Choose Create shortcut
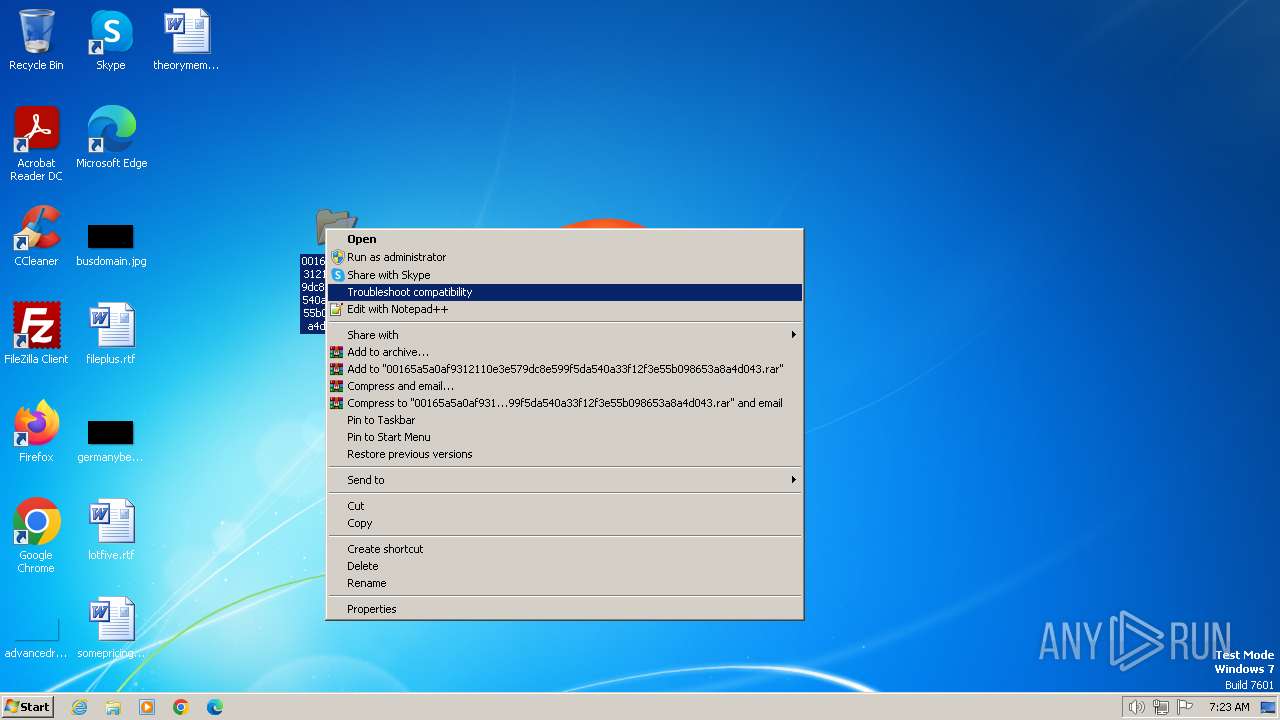The width and height of the screenshot is (1280, 720). pos(565,549)
